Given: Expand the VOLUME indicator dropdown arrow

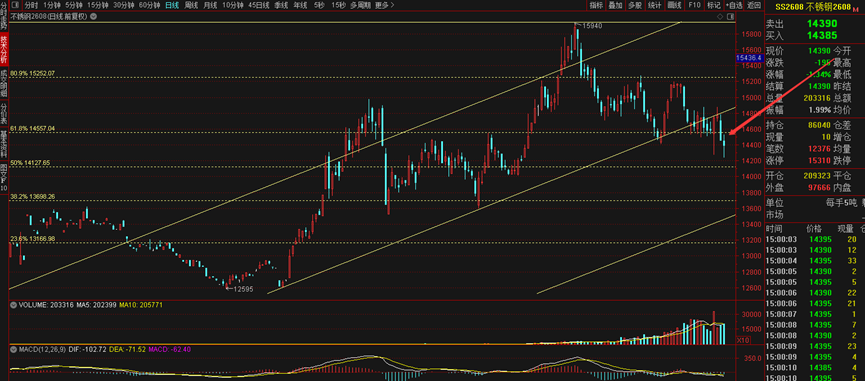Looking at the screenshot, I should pos(13,304).
